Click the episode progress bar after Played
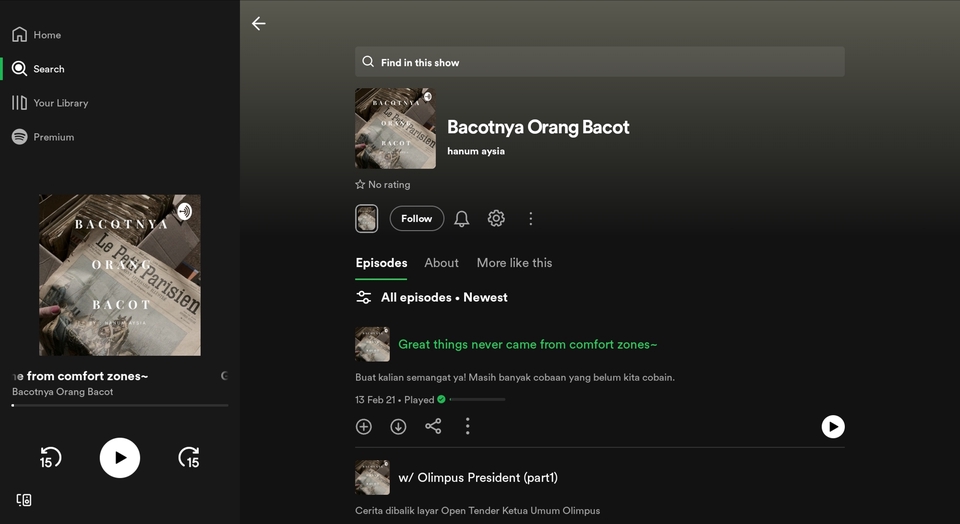The width and height of the screenshot is (960, 524). coord(478,400)
